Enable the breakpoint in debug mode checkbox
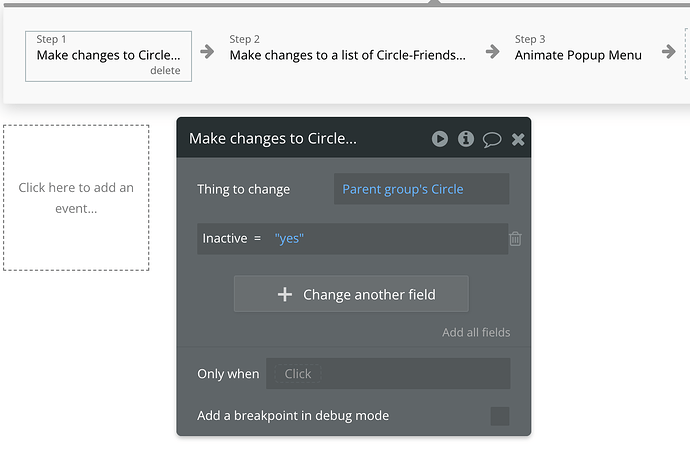690x458 pixels. pyautogui.click(x=499, y=416)
